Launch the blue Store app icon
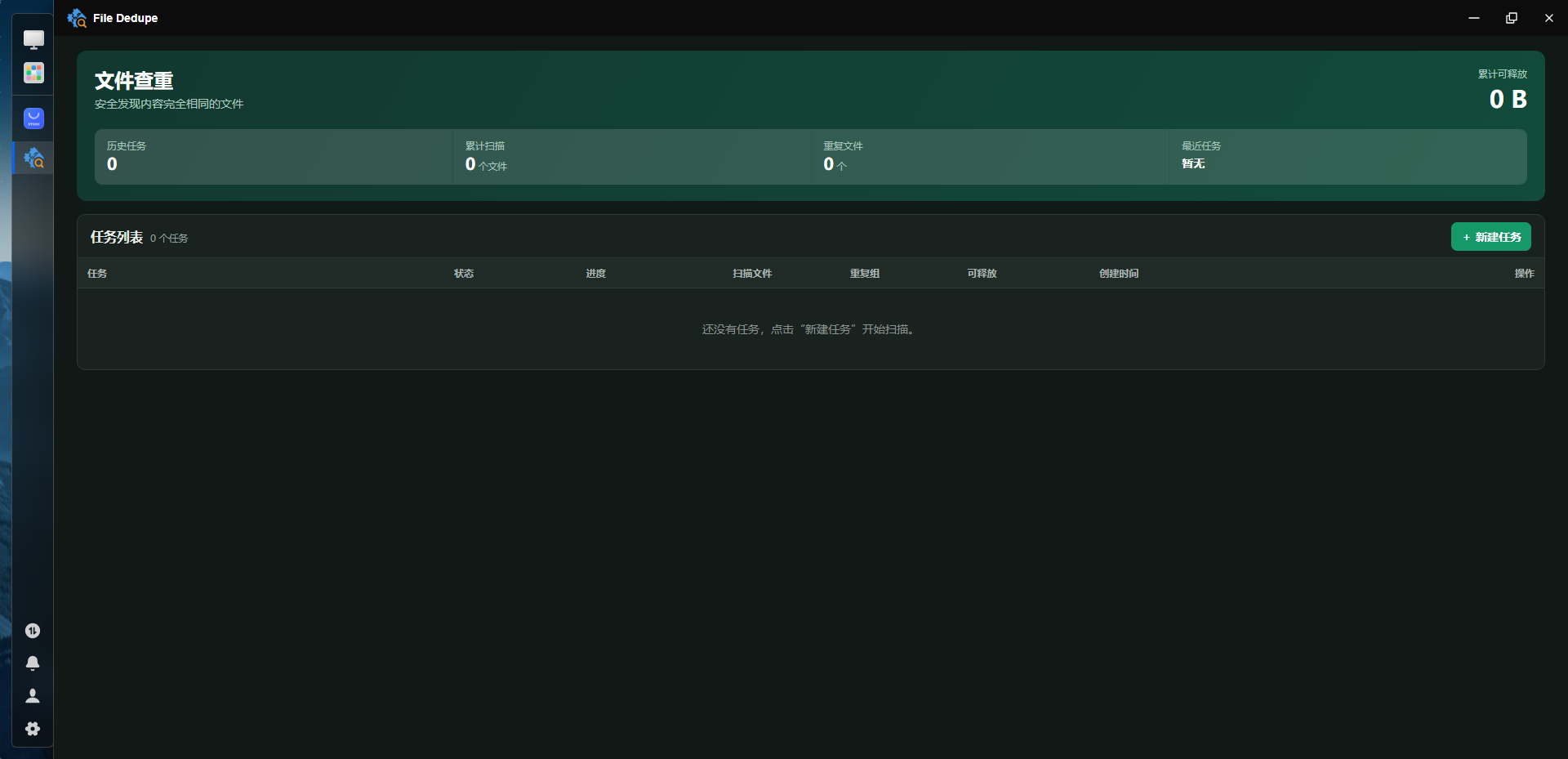 coord(33,118)
